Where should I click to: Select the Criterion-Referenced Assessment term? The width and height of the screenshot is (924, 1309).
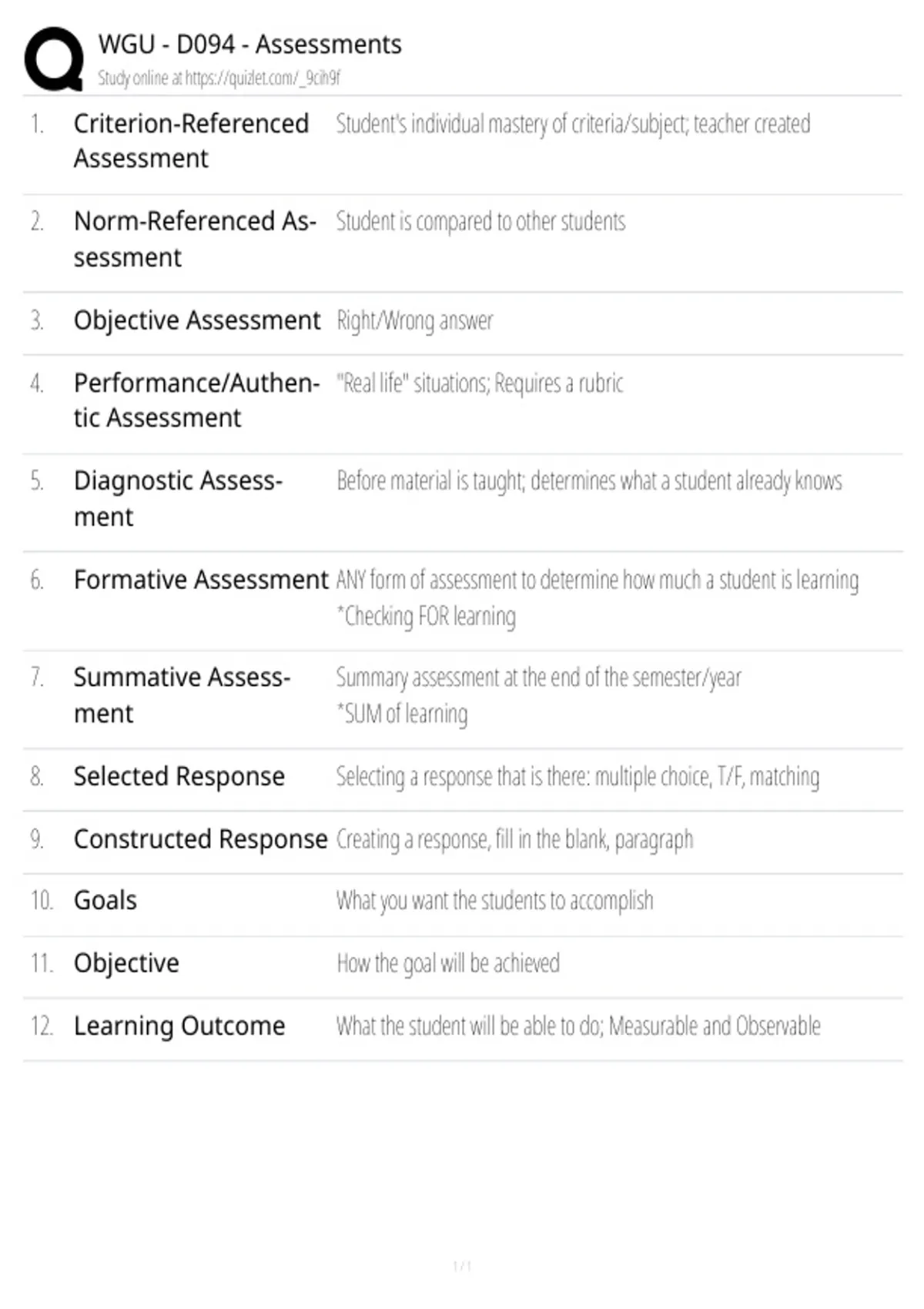tap(191, 141)
